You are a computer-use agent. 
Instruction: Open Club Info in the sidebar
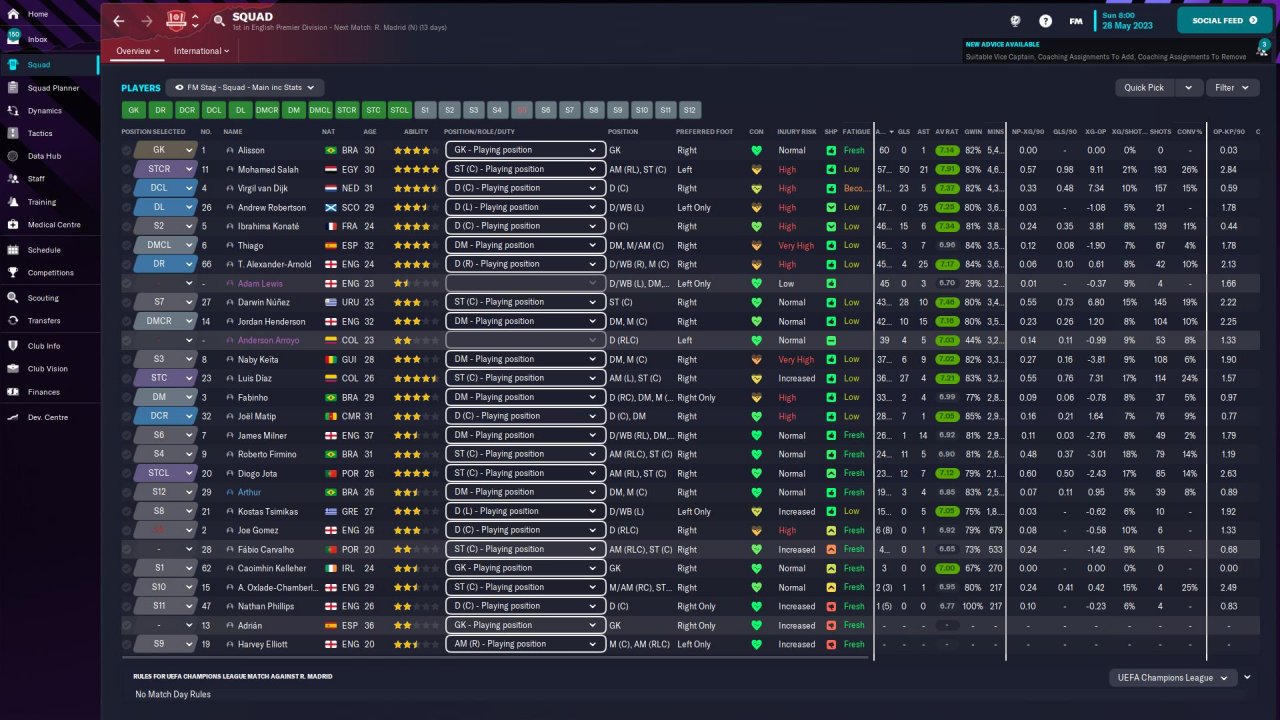coord(44,346)
